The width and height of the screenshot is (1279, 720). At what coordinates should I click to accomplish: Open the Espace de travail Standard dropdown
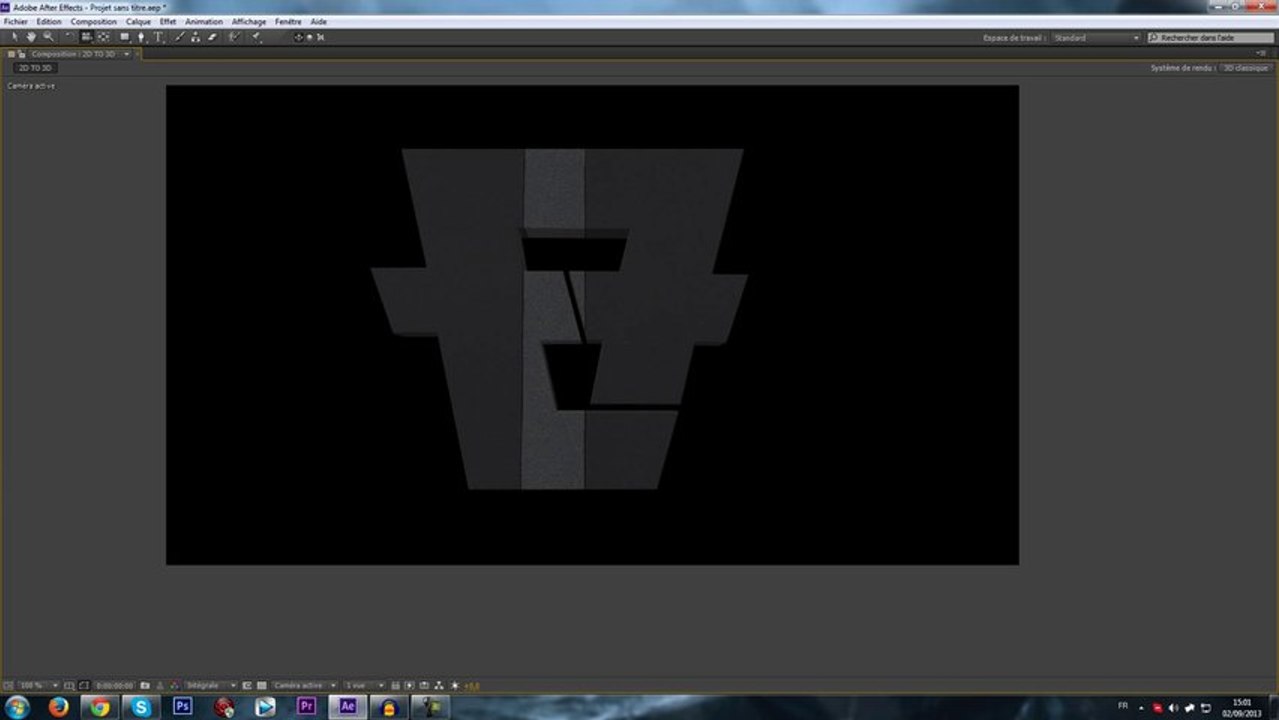[x=1096, y=38]
